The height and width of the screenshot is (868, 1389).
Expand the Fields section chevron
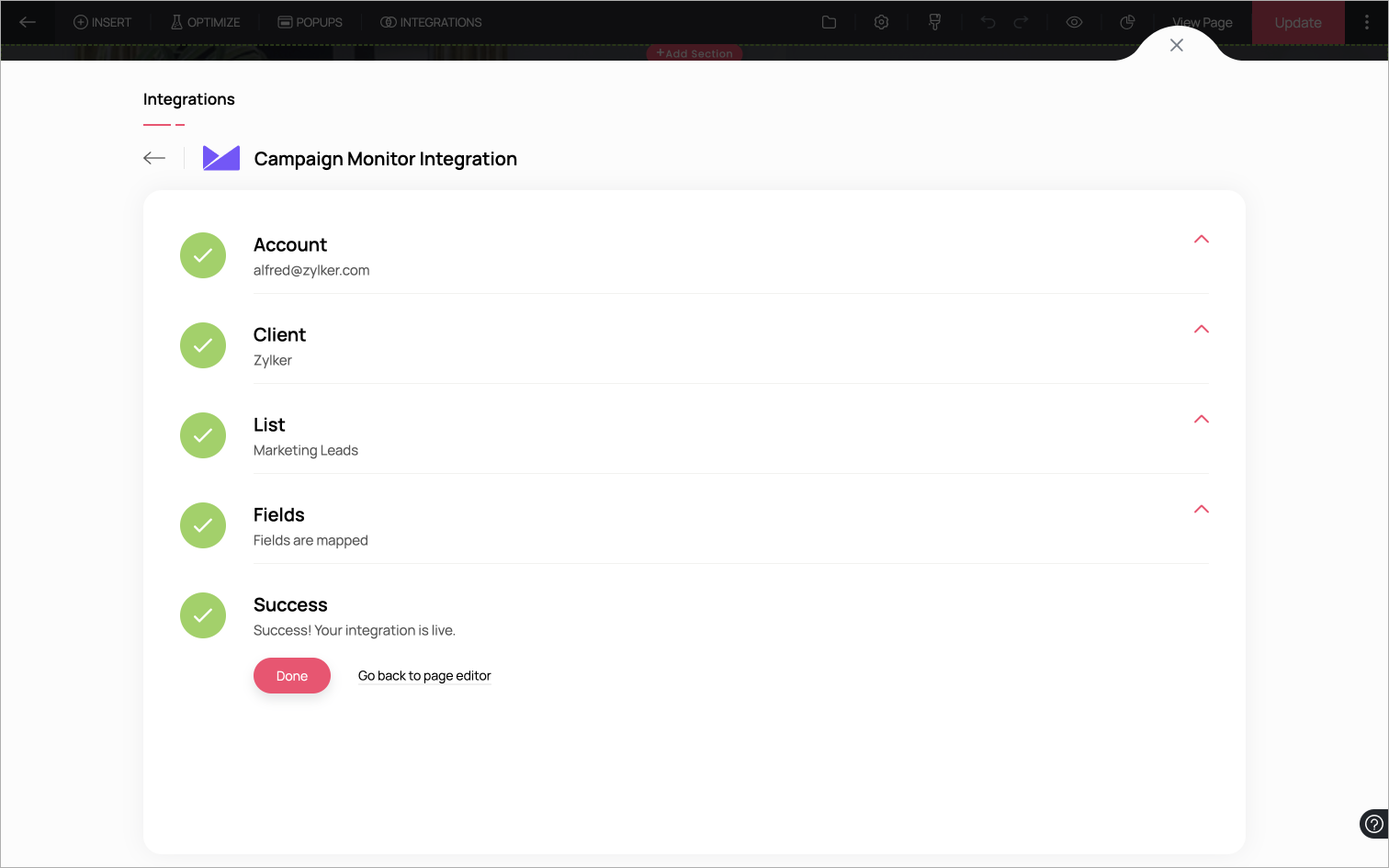[1202, 509]
